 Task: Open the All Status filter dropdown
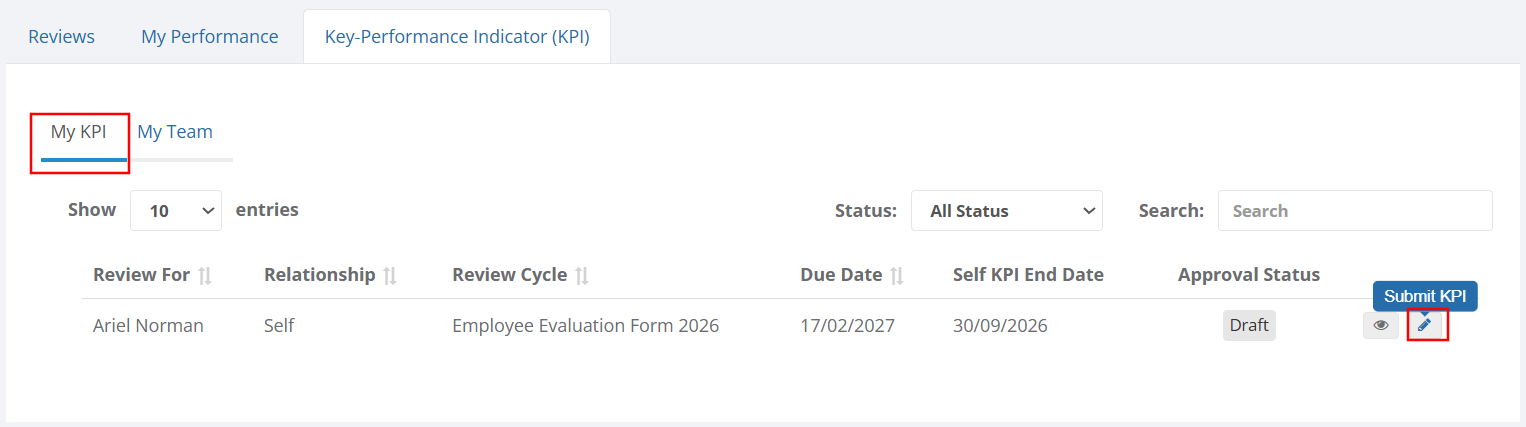[x=1007, y=210]
